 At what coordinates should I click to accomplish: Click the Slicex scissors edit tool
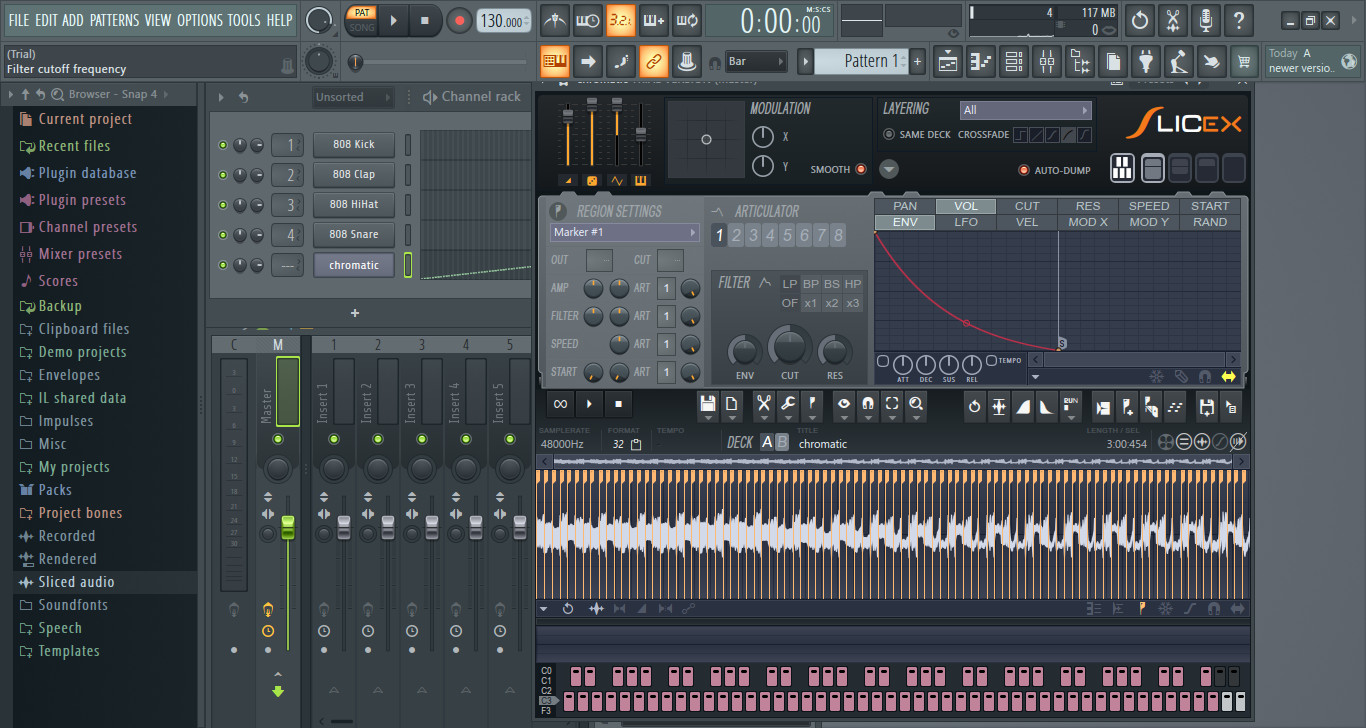764,405
